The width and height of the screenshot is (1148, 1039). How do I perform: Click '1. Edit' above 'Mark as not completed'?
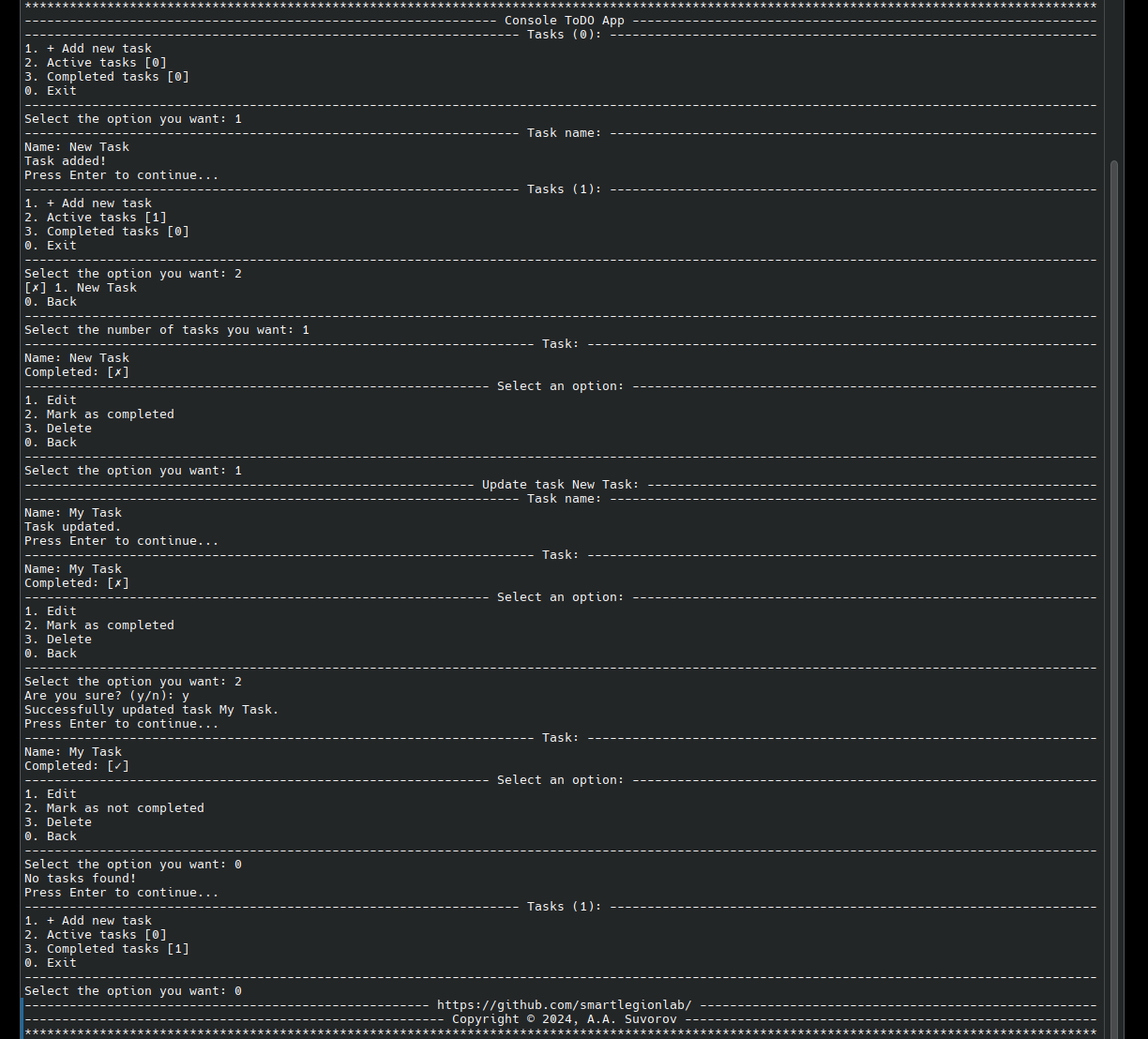tap(51, 794)
